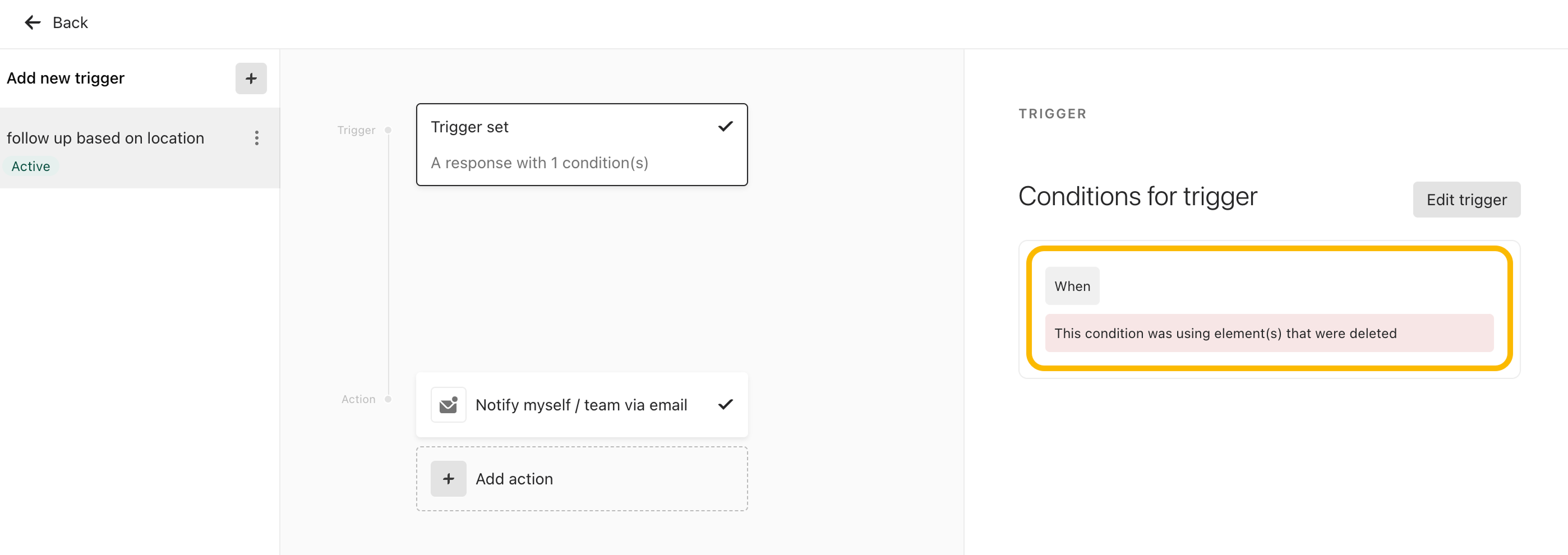Click the Add action button
The height and width of the screenshot is (555, 1568).
(x=582, y=479)
